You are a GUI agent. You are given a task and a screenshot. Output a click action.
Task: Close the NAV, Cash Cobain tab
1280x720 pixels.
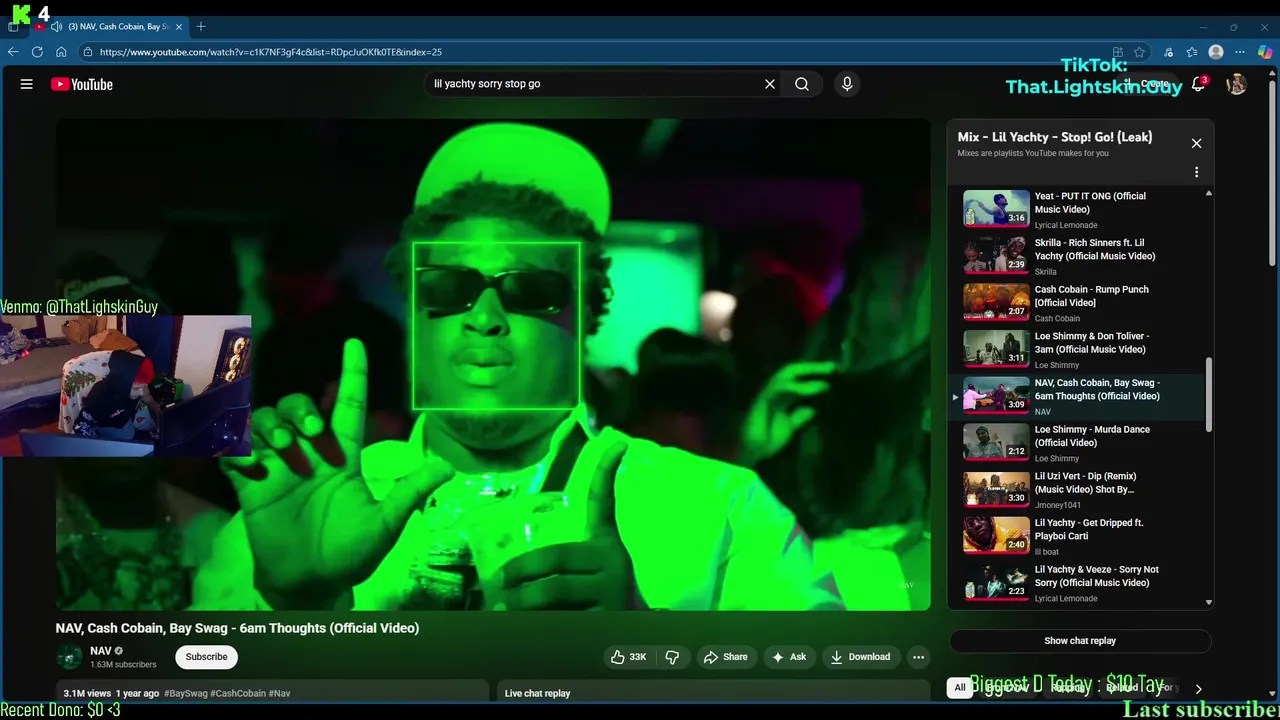pos(179,26)
